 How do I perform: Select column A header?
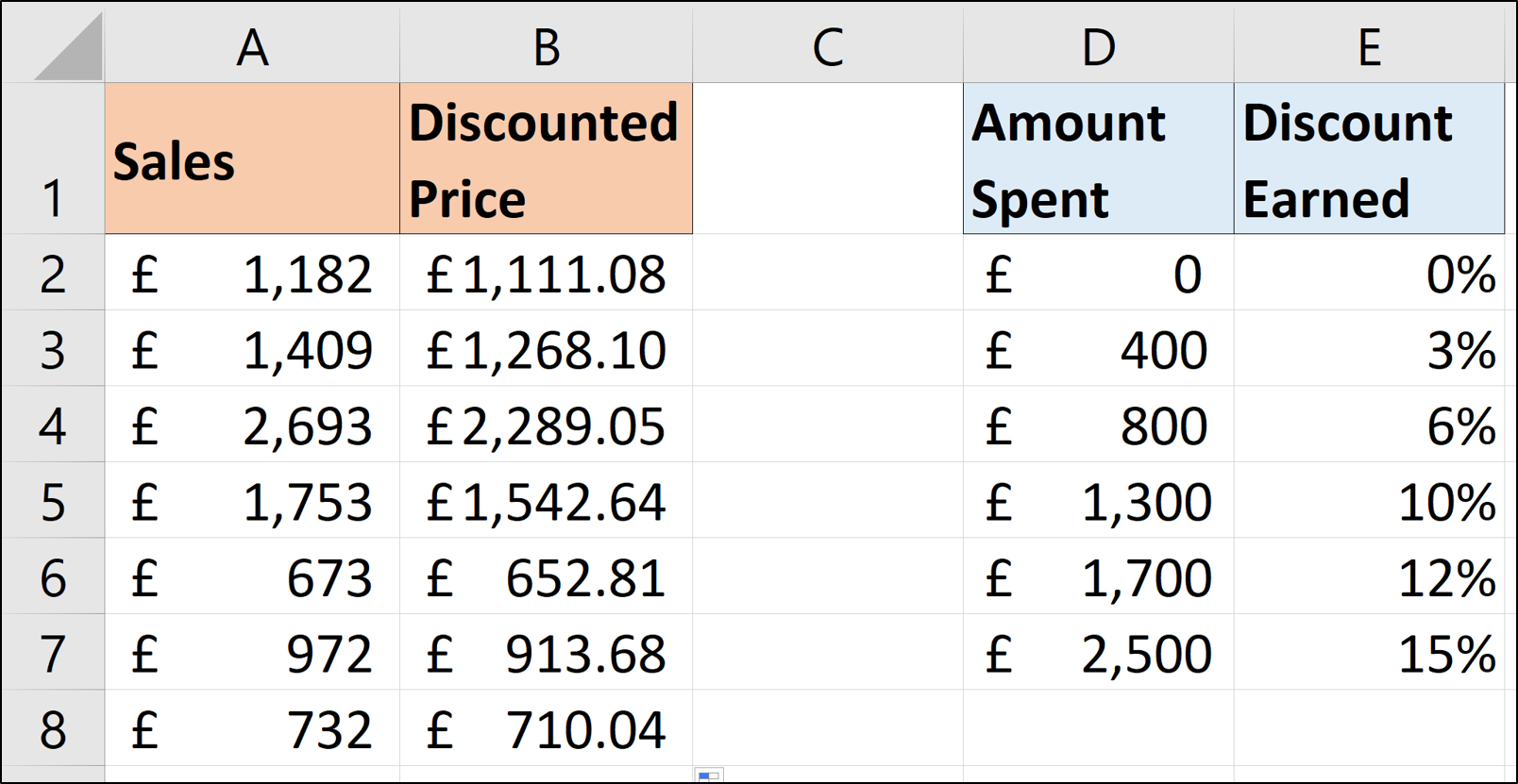click(252, 45)
